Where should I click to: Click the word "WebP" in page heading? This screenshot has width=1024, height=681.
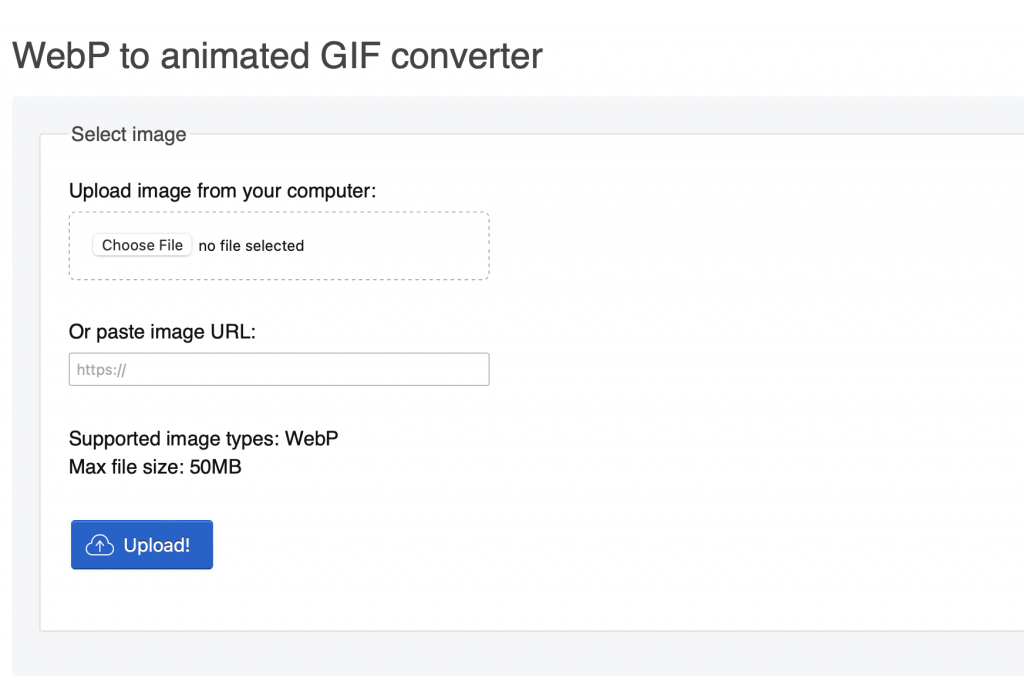click(x=61, y=55)
